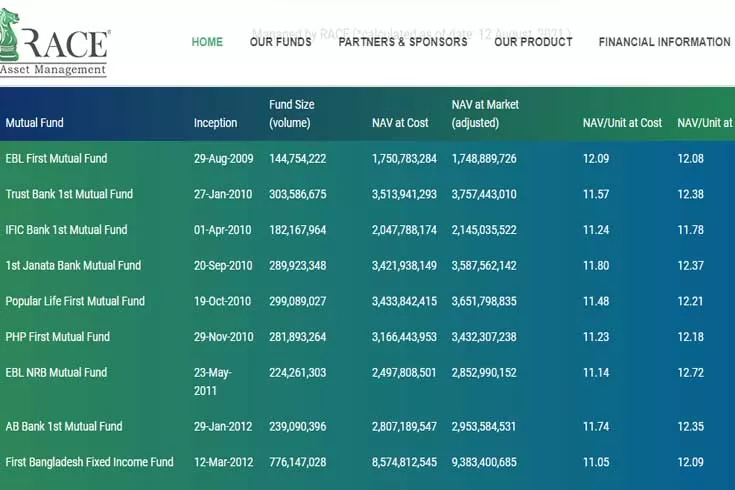This screenshot has height=490, width=735.
Task: Click NAV/Unit at Cost value 11.57
Action: click(596, 194)
